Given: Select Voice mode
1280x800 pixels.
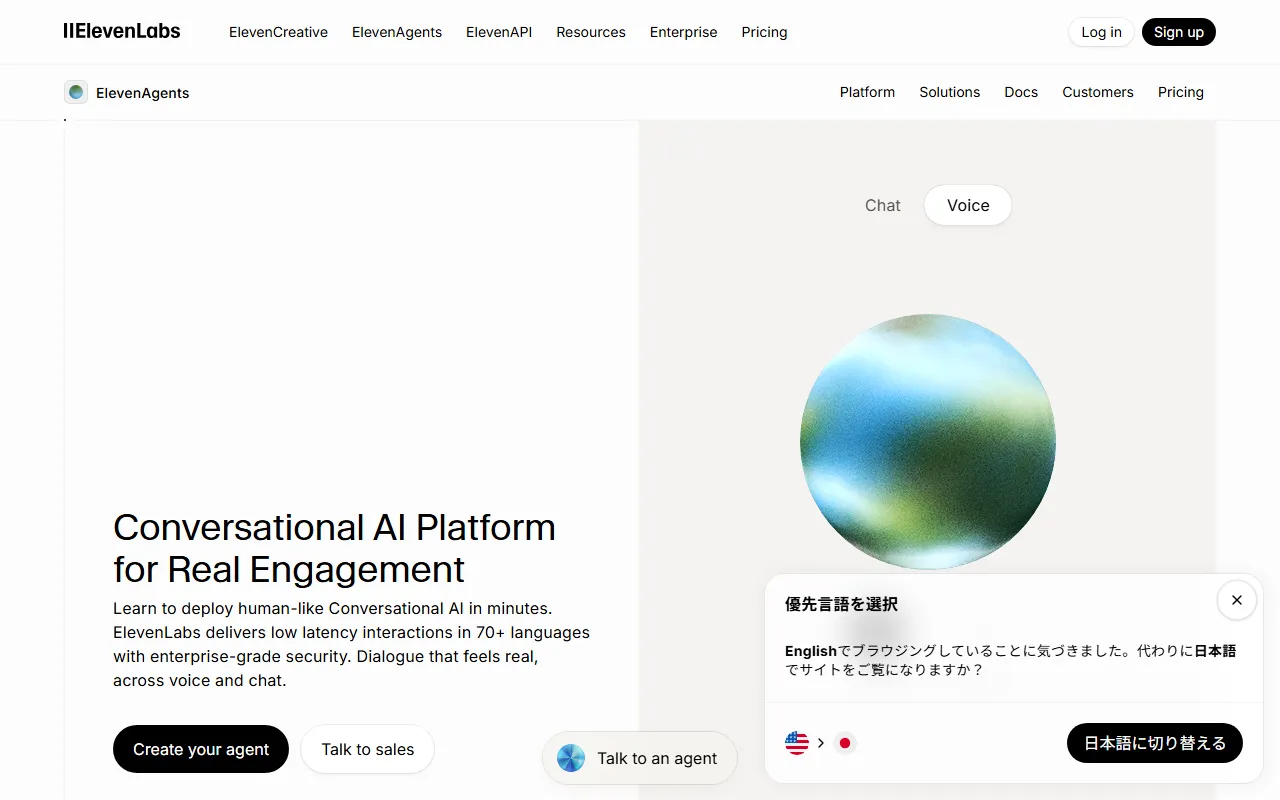Looking at the screenshot, I should coord(967,205).
